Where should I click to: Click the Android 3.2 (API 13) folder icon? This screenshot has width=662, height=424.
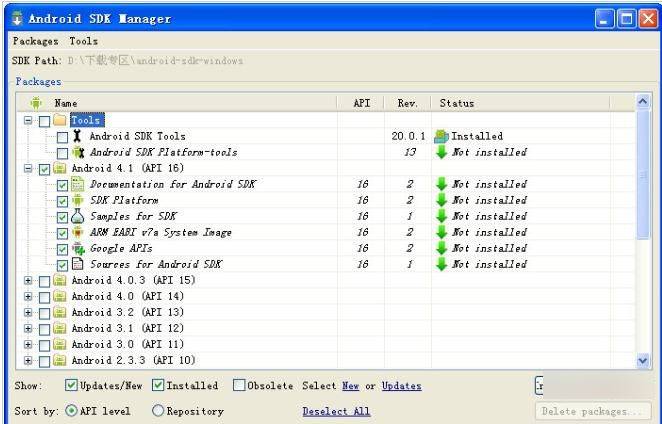tap(60, 312)
